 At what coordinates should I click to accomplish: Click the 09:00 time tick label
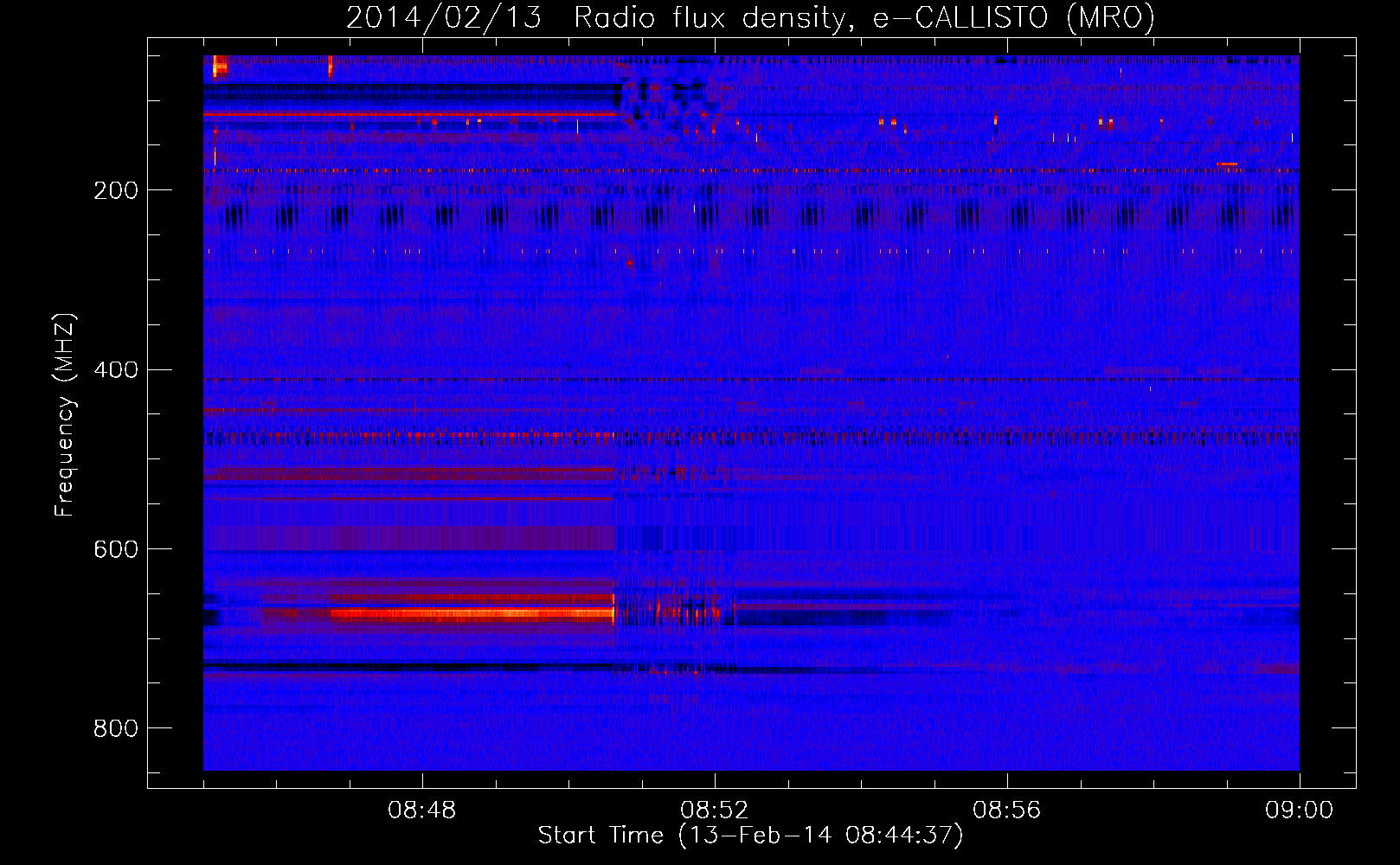pyautogui.click(x=1300, y=811)
